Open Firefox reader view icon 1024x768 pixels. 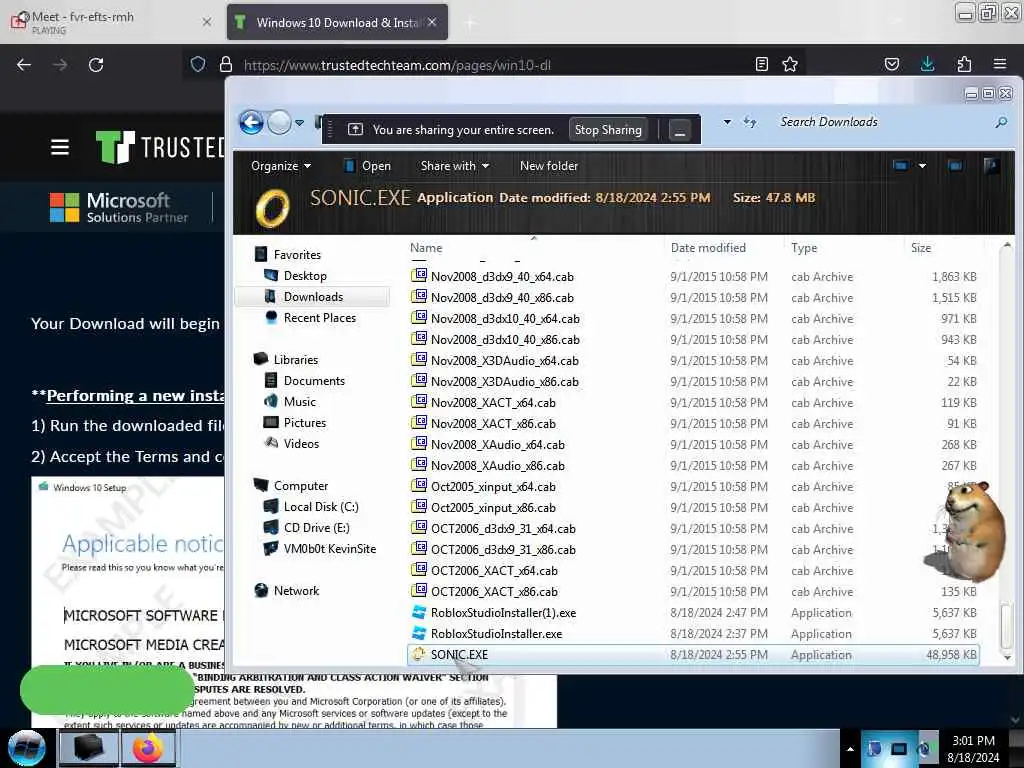point(761,64)
